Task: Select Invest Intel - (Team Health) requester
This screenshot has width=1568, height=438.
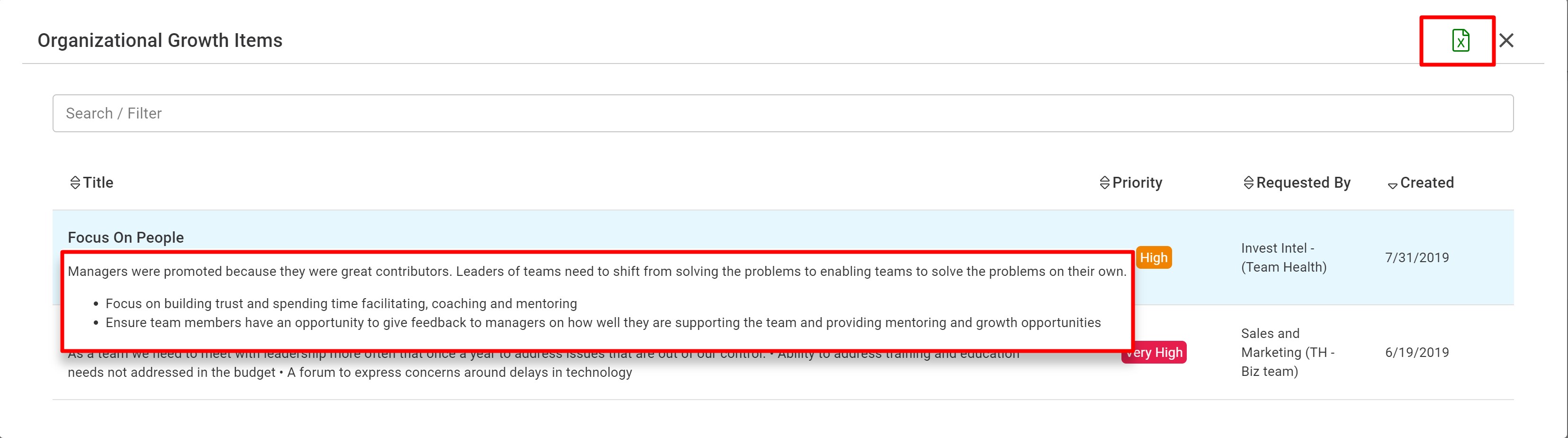Action: (1283, 258)
